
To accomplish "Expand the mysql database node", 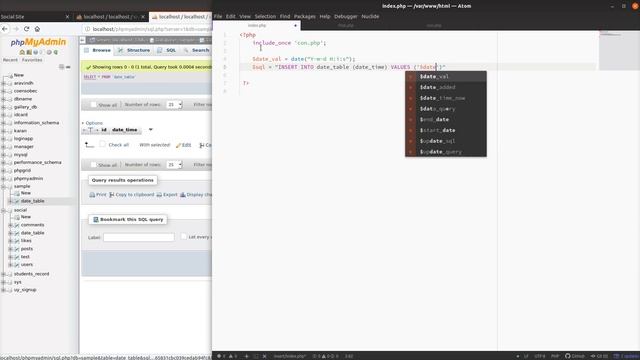I will tap(4, 155).
